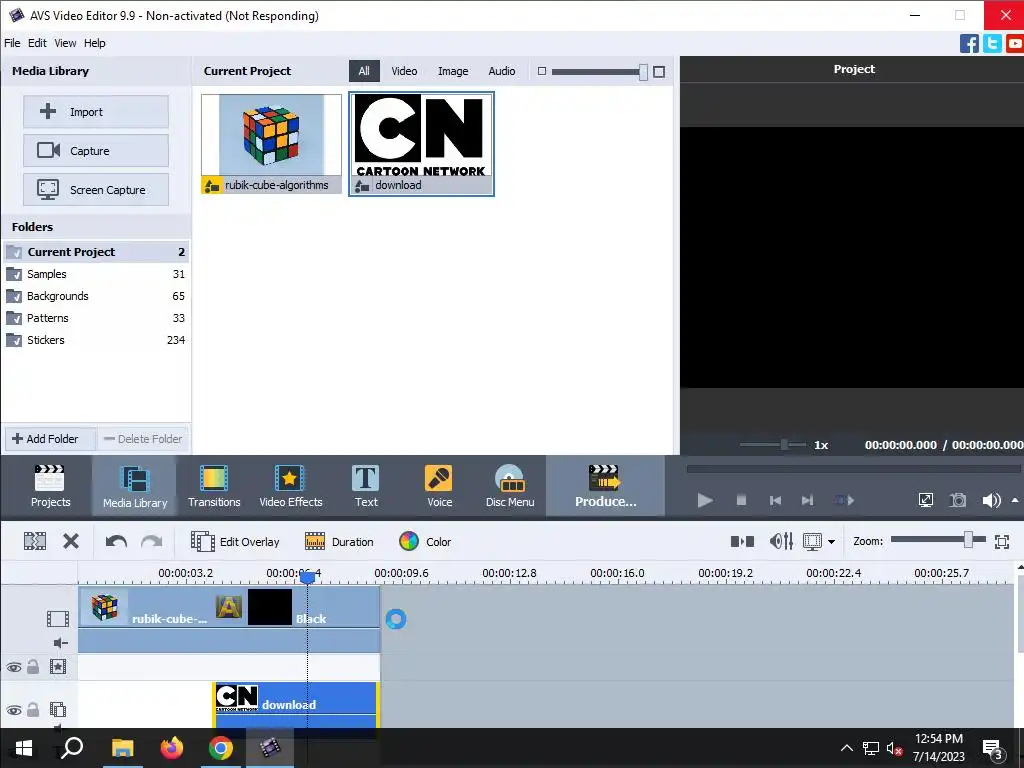Switch to the All media filter tab

pos(364,71)
